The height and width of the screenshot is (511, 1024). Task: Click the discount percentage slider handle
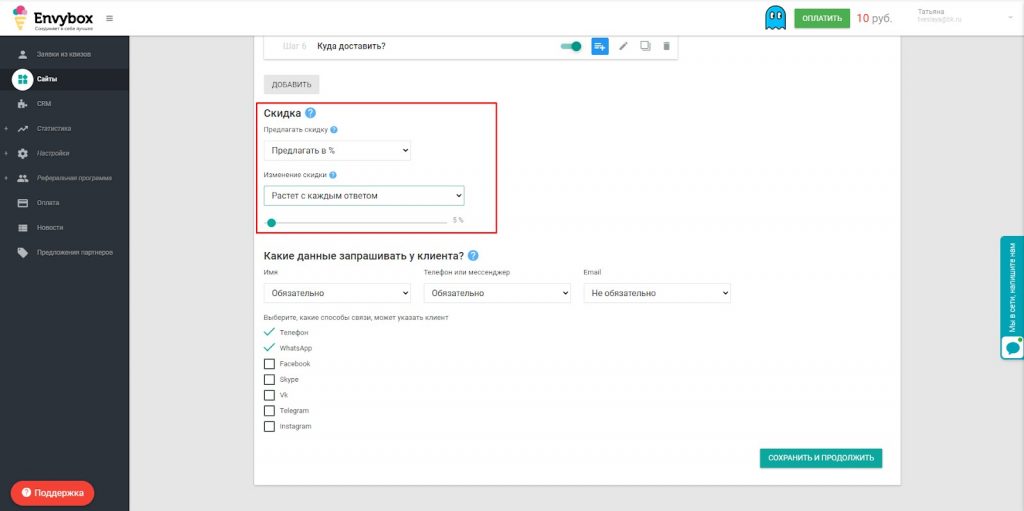271,223
